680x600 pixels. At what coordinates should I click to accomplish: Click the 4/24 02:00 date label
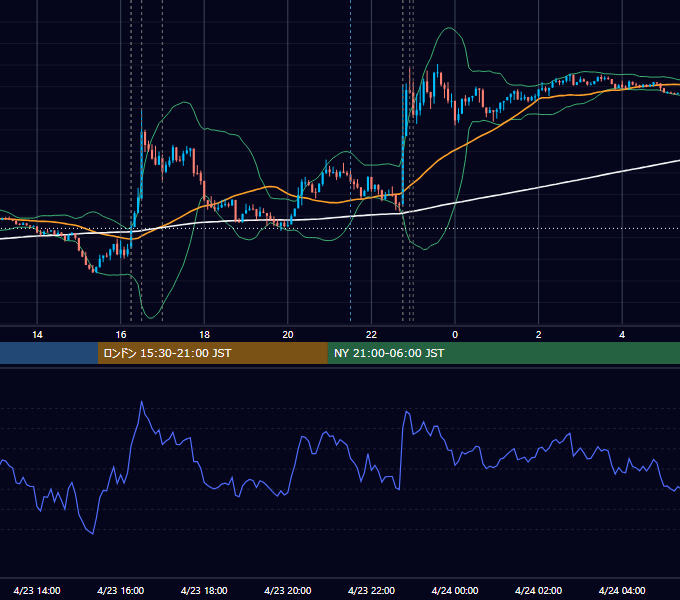[538, 590]
